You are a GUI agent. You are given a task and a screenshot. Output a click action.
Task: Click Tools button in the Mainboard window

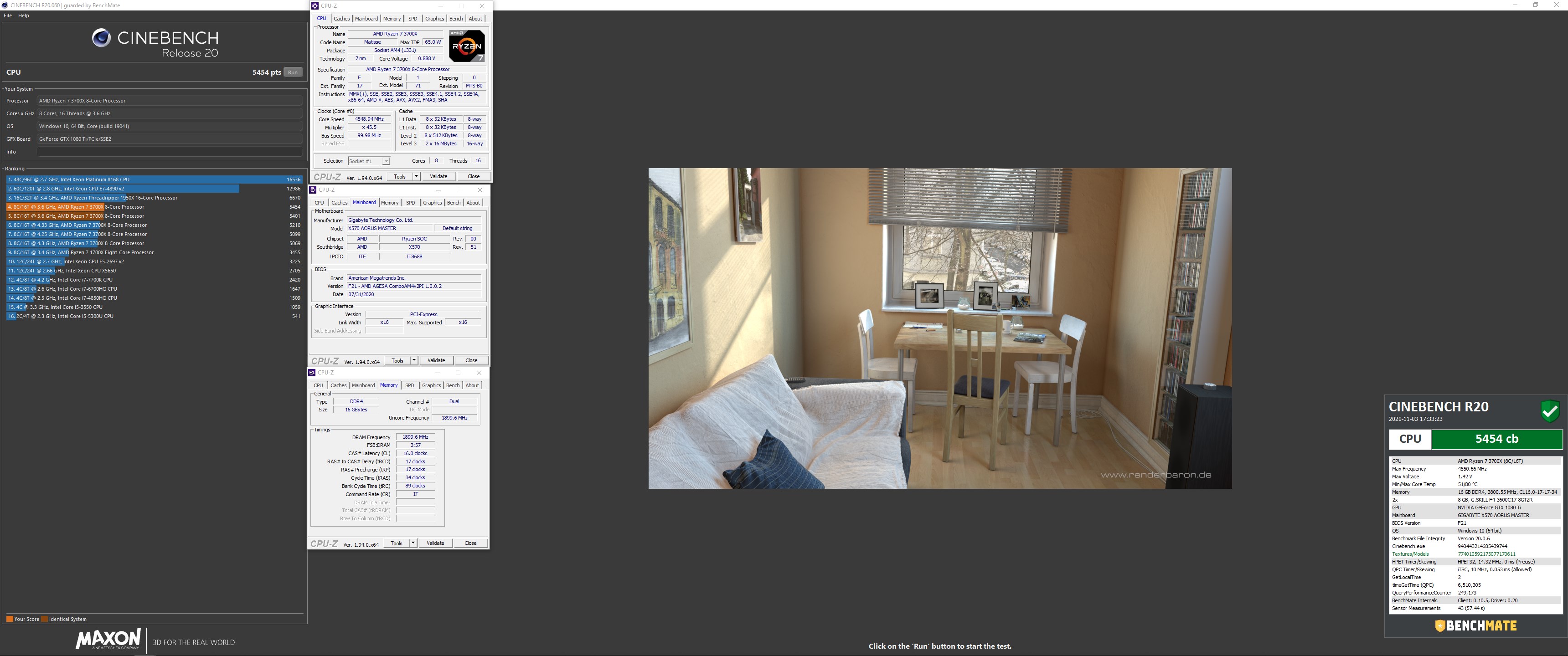(397, 360)
